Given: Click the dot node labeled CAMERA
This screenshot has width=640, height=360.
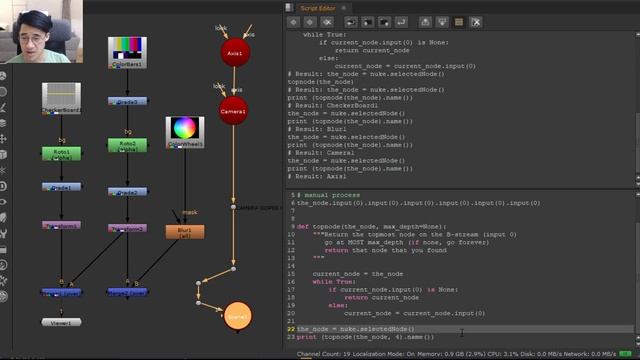Looking at the screenshot, I should click(233, 207).
